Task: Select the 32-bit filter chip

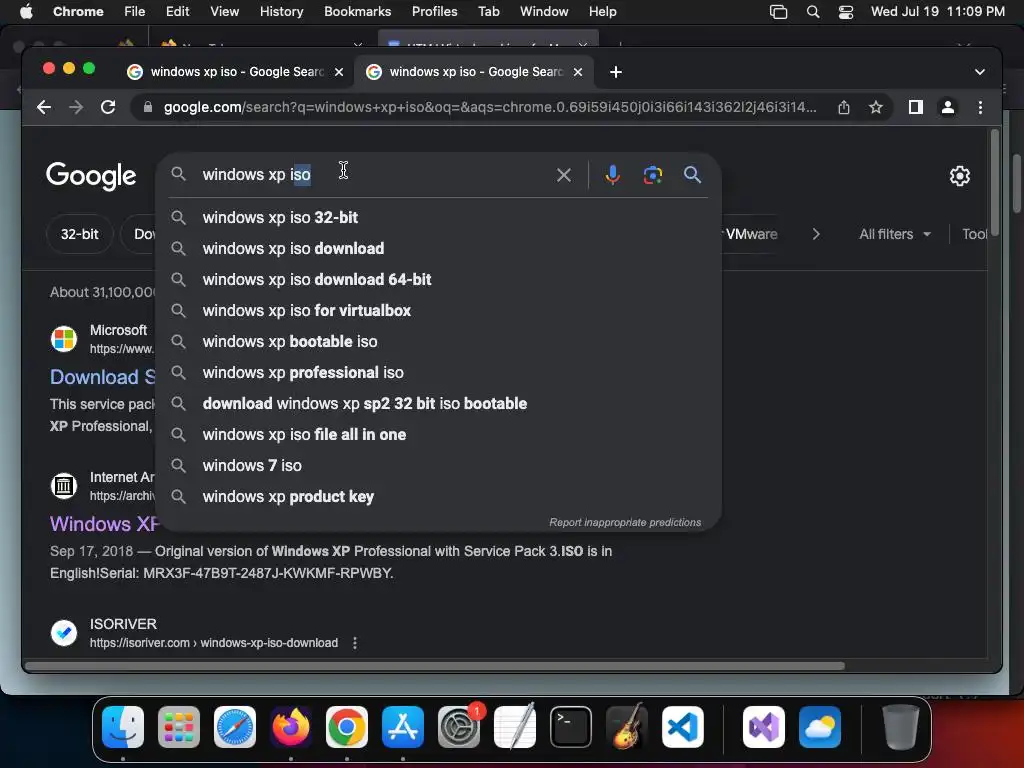Action: pyautogui.click(x=80, y=234)
